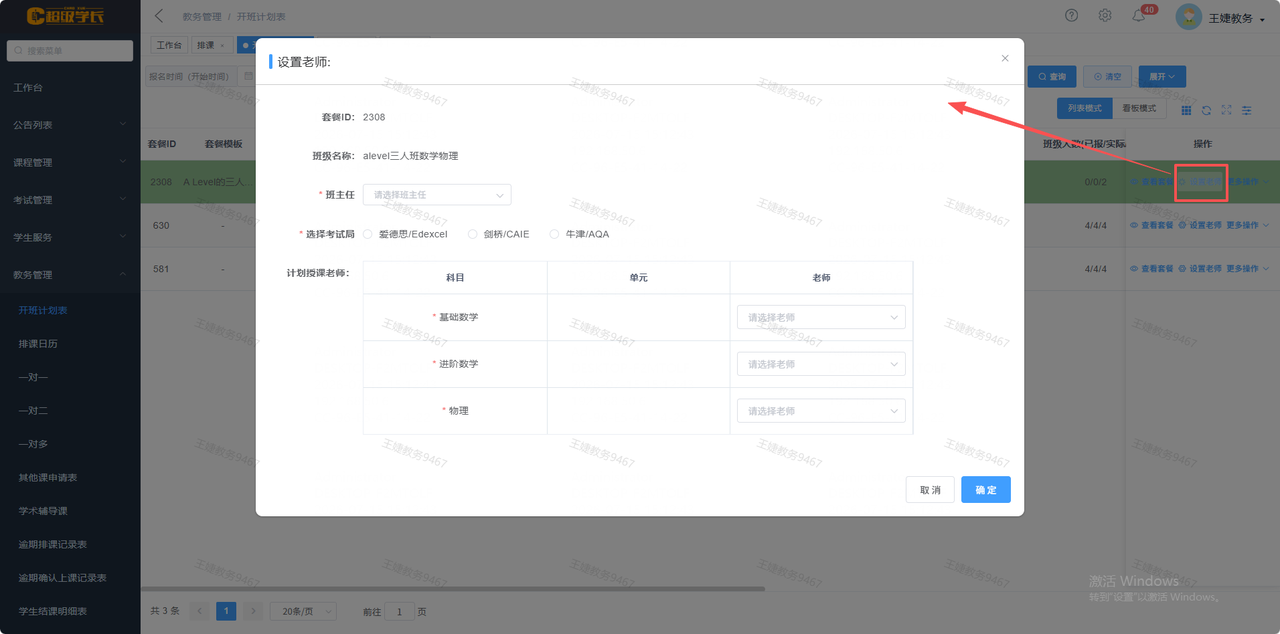Select the 剑桥/CAIE radio button
The width and height of the screenshot is (1280, 634).
(473, 234)
